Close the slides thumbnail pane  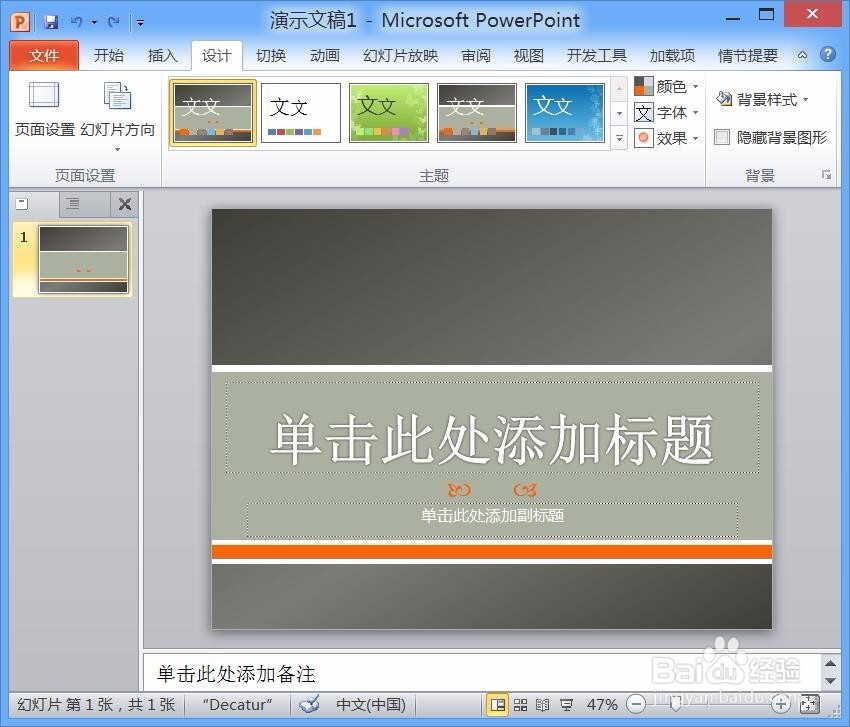click(x=124, y=204)
